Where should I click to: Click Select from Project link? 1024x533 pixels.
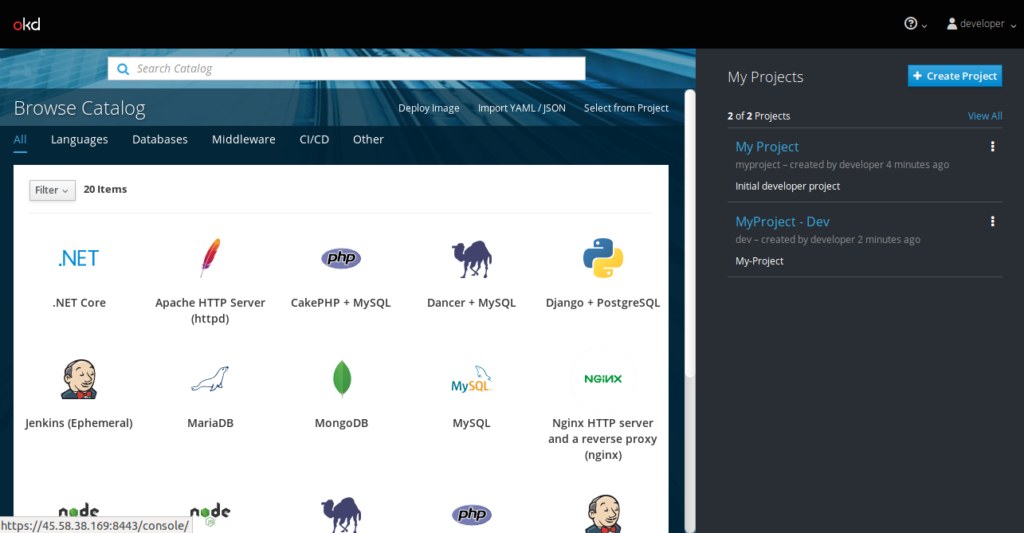point(626,108)
